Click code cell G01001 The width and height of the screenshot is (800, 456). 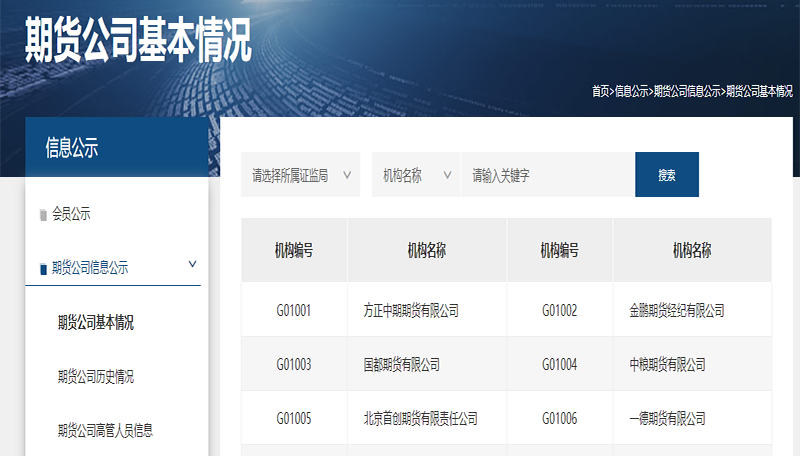(294, 310)
